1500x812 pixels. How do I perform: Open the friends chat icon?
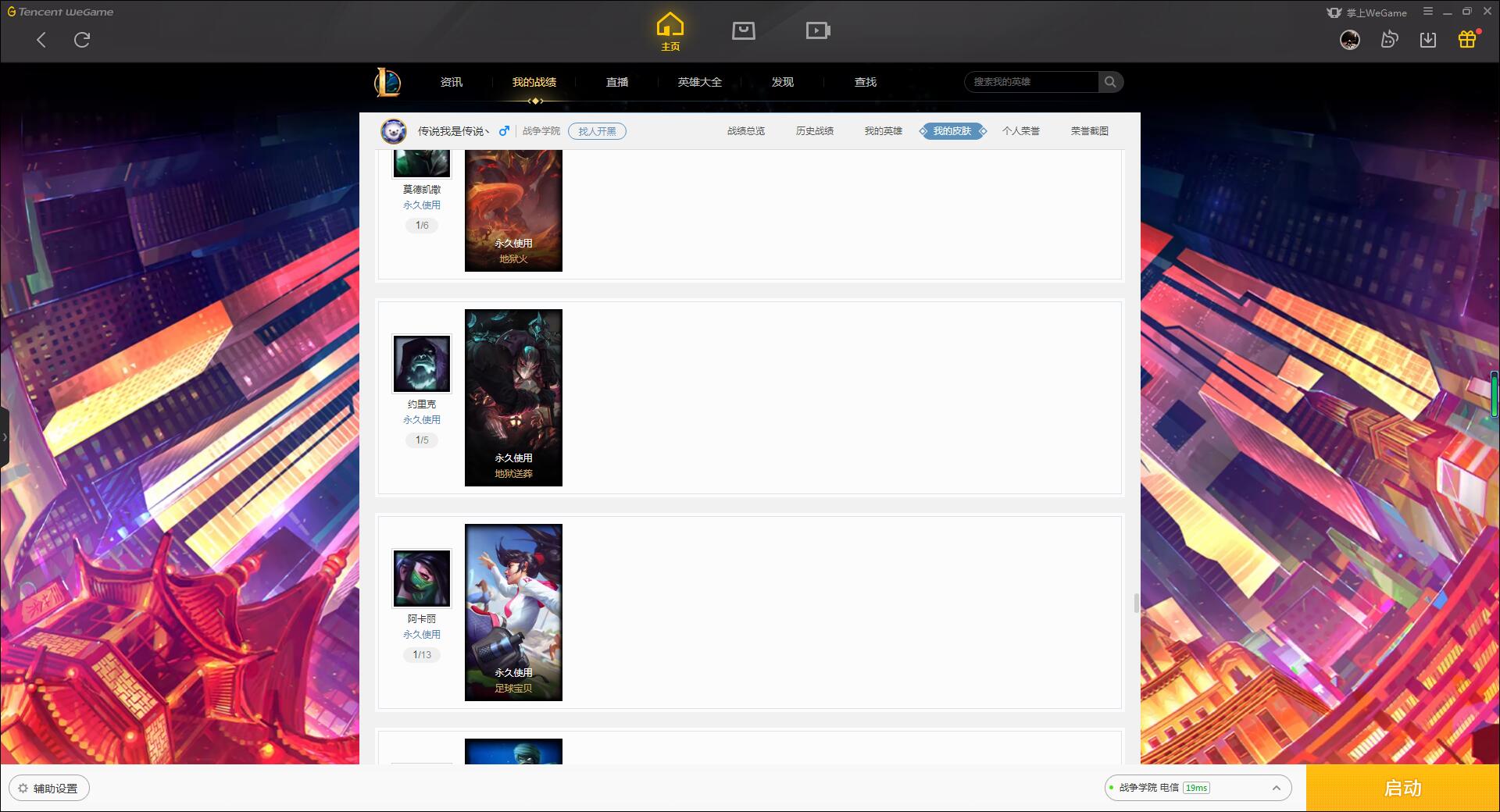[x=1389, y=40]
